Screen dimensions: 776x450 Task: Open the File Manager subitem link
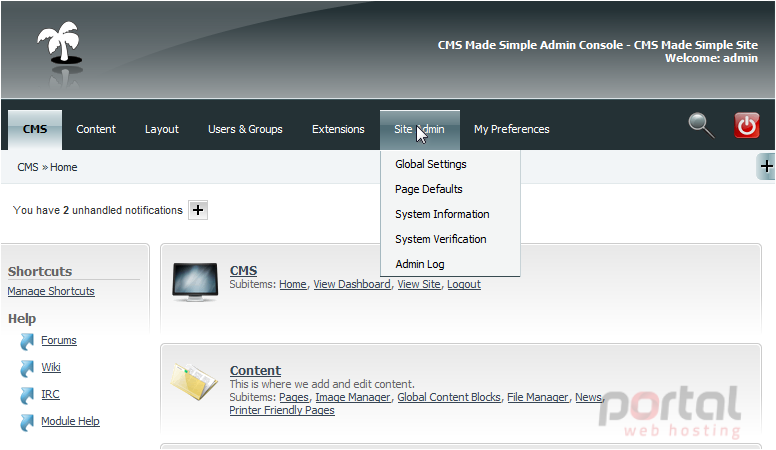538,397
